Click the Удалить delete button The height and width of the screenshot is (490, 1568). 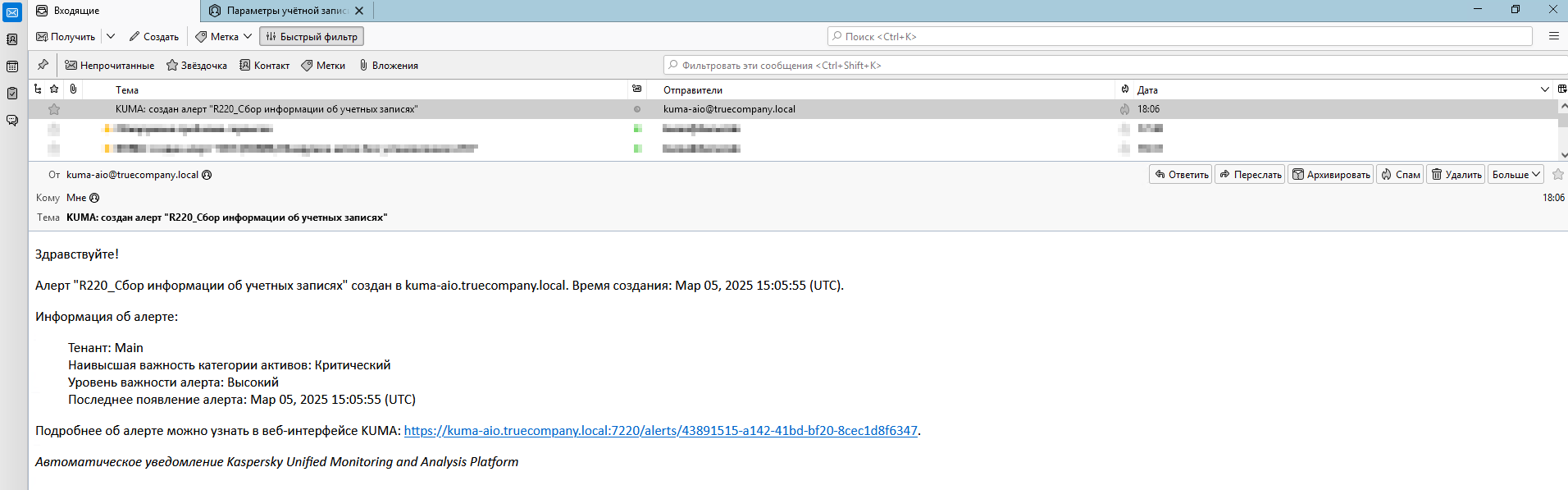coord(1456,174)
